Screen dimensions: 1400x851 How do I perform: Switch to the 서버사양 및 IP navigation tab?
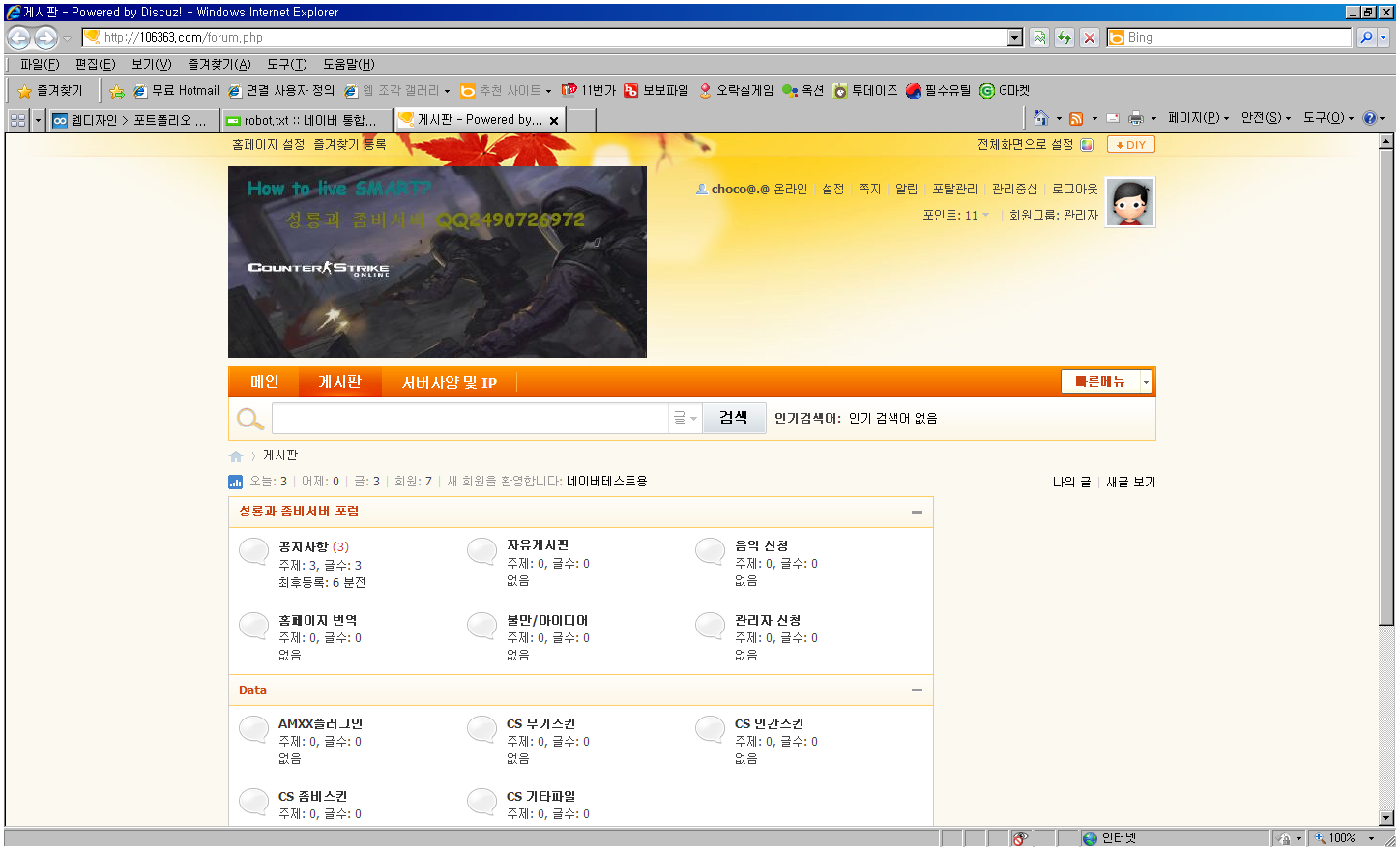(x=450, y=382)
